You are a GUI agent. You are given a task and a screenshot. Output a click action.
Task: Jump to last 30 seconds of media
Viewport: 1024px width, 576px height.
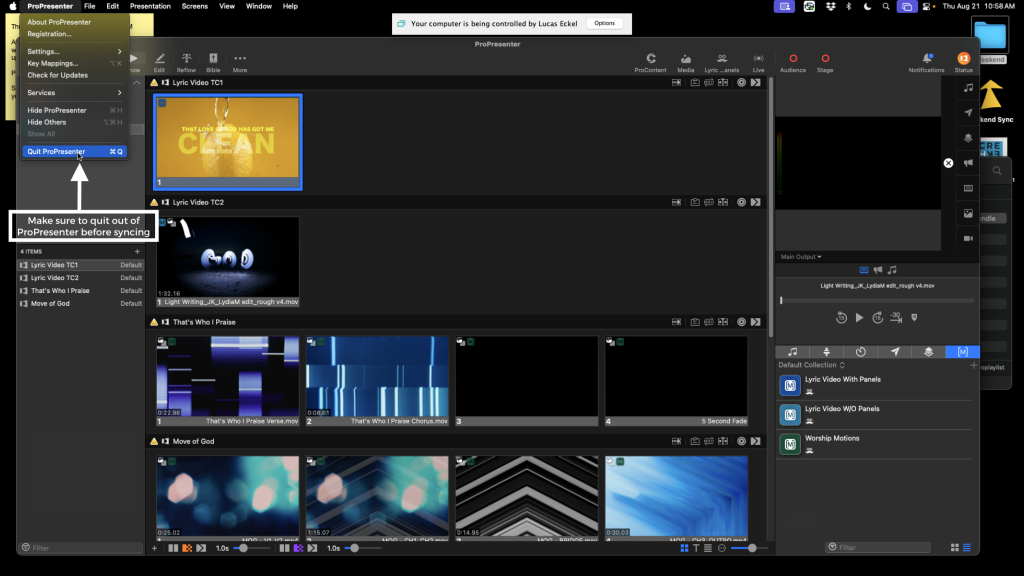[x=896, y=317]
